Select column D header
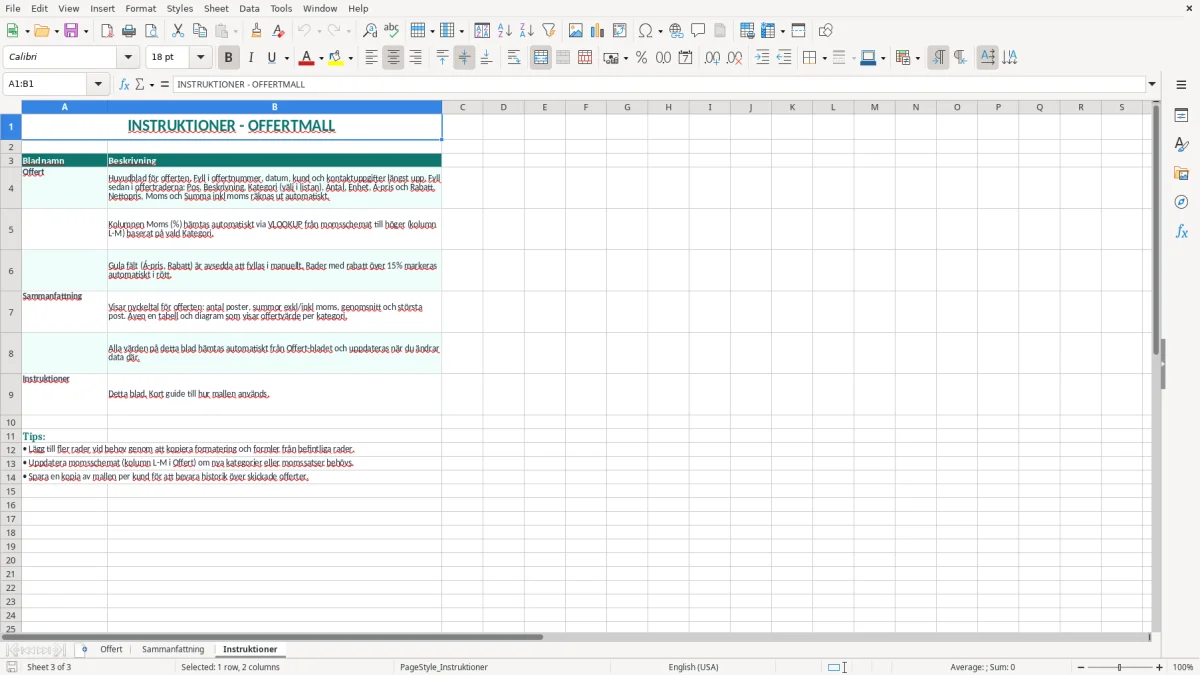Screen dimensions: 1200x675 [503, 107]
